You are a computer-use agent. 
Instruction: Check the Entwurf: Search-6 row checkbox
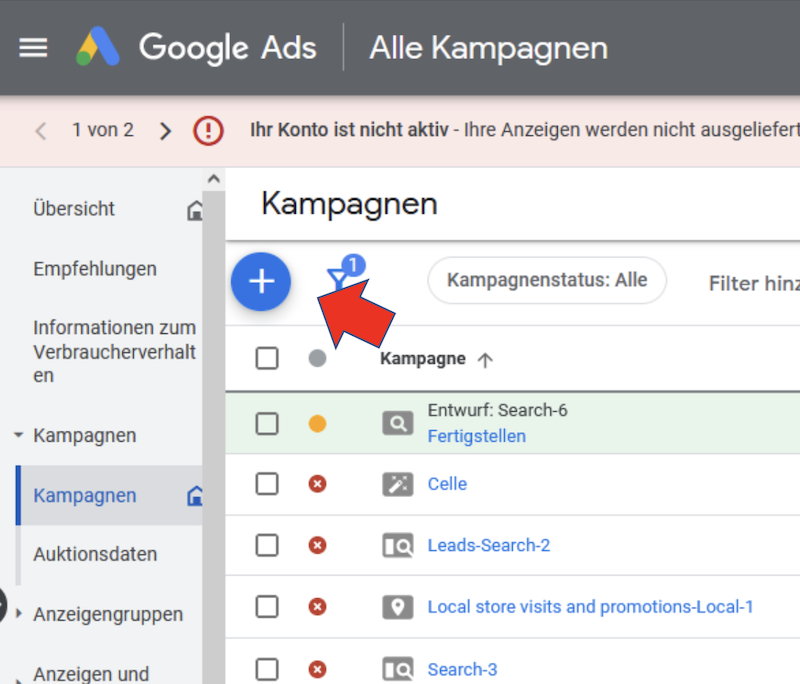(x=267, y=423)
